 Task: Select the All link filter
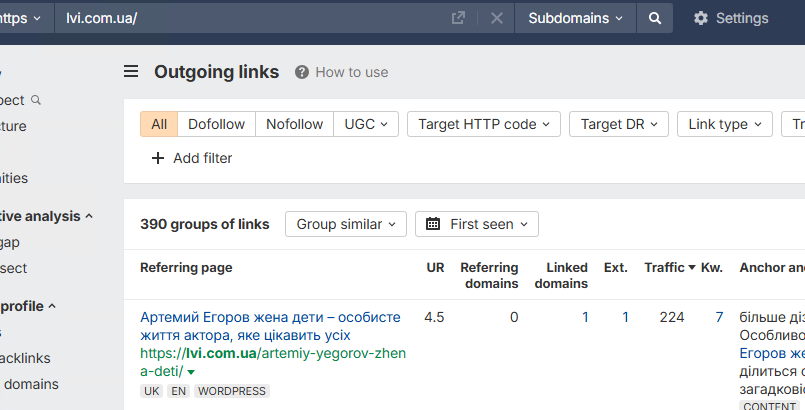(x=159, y=124)
